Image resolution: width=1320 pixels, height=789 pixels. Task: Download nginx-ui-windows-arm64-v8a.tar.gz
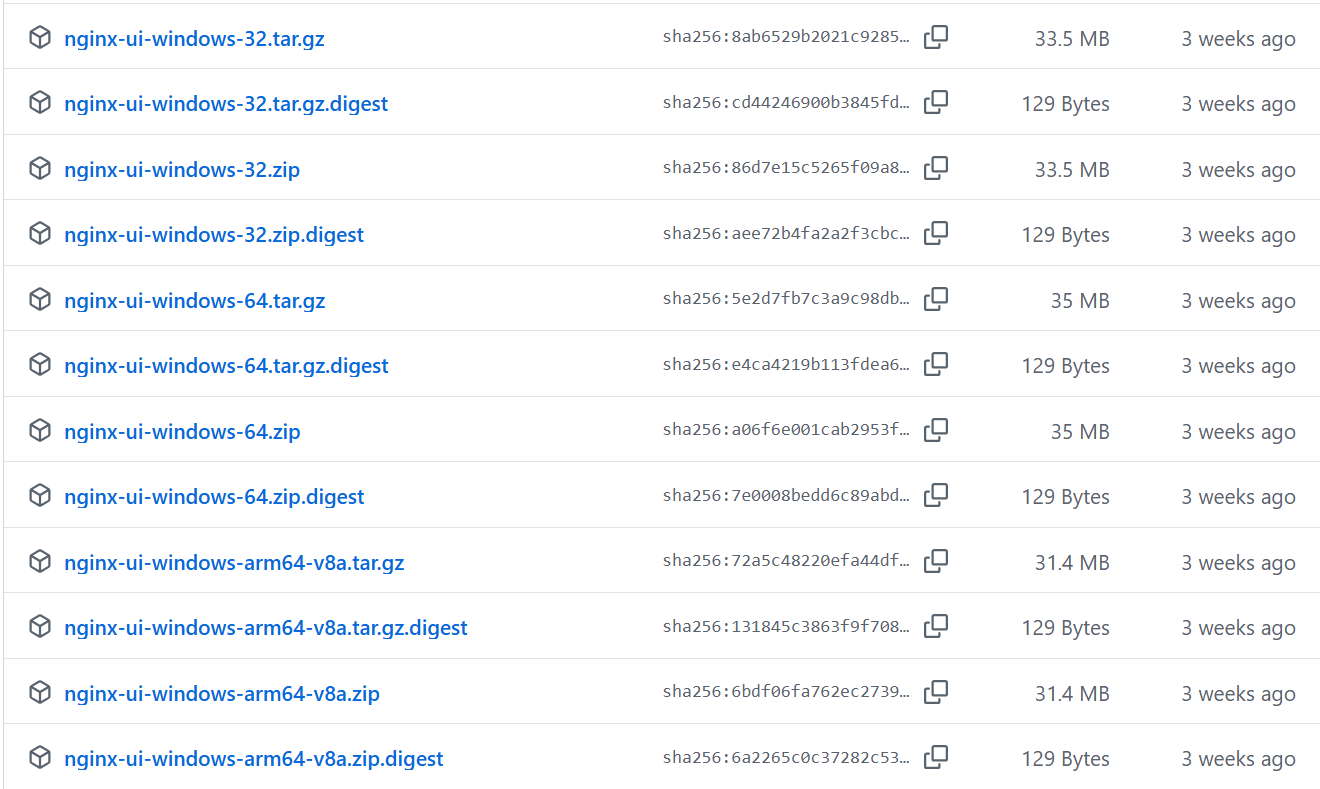234,563
